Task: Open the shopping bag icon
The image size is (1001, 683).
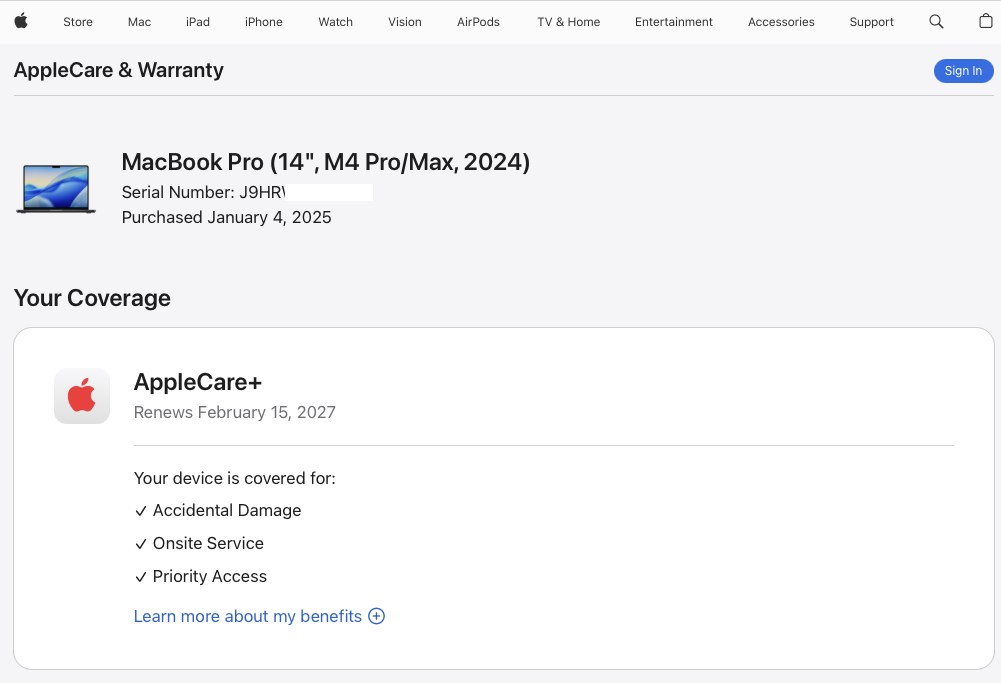Action: coord(986,21)
